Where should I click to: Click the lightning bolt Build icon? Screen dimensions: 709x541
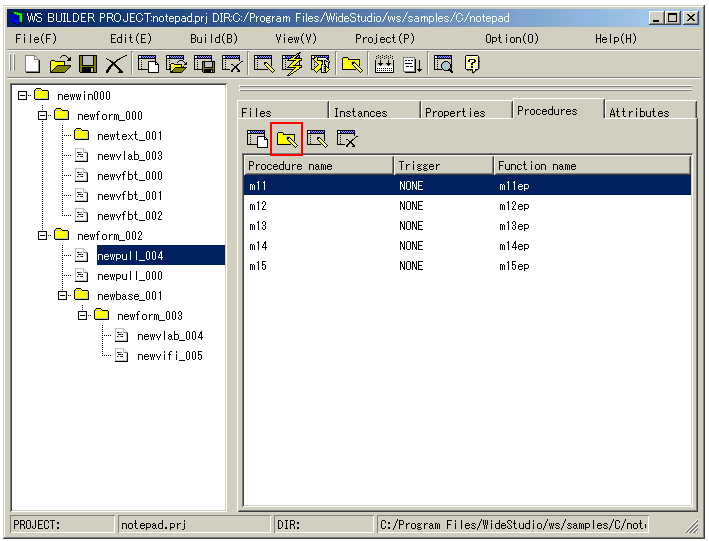tap(292, 64)
